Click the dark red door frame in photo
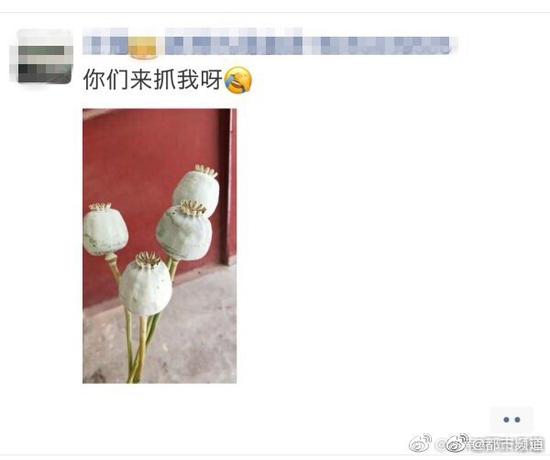 (228, 186)
